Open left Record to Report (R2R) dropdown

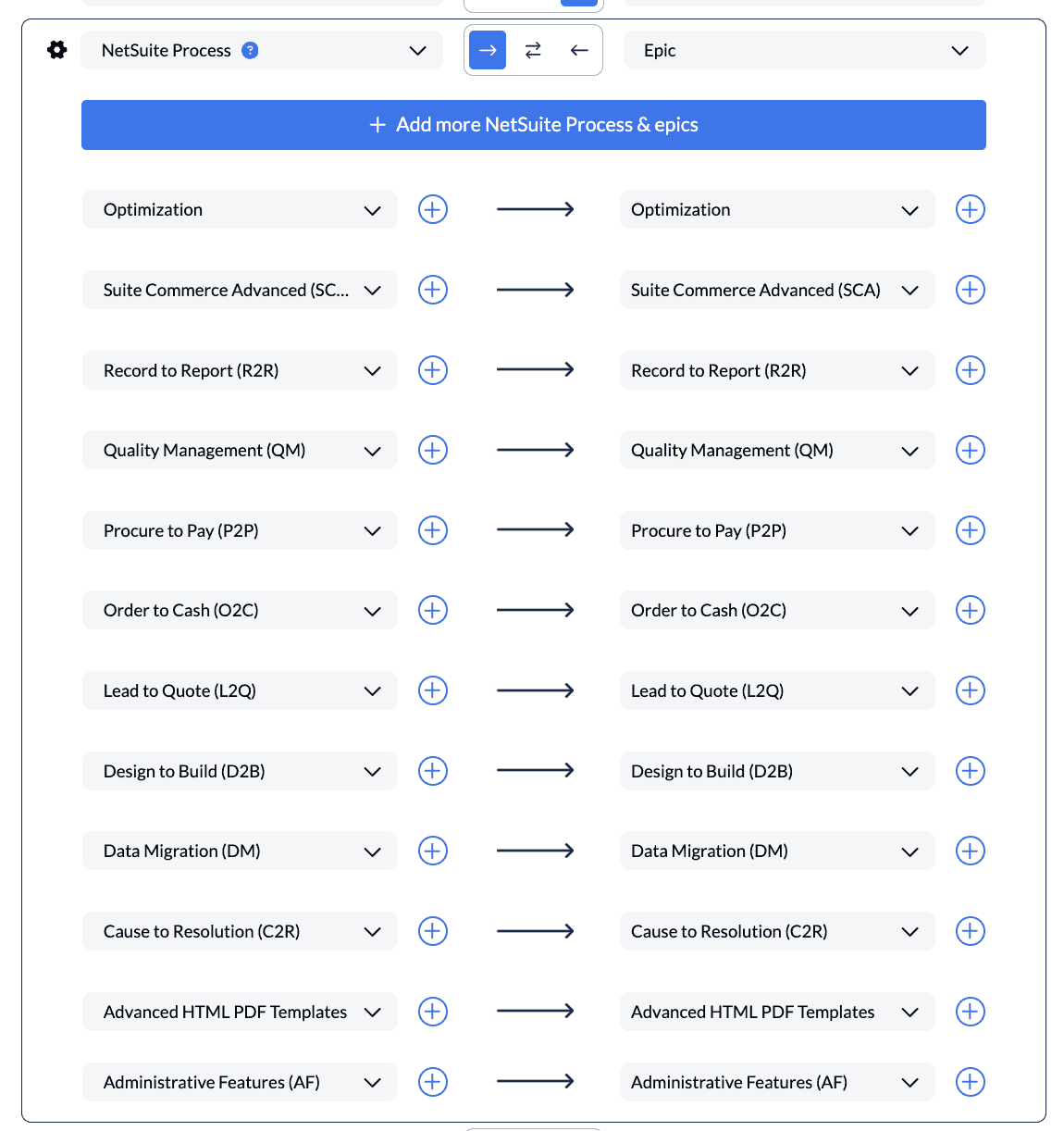[x=240, y=370]
